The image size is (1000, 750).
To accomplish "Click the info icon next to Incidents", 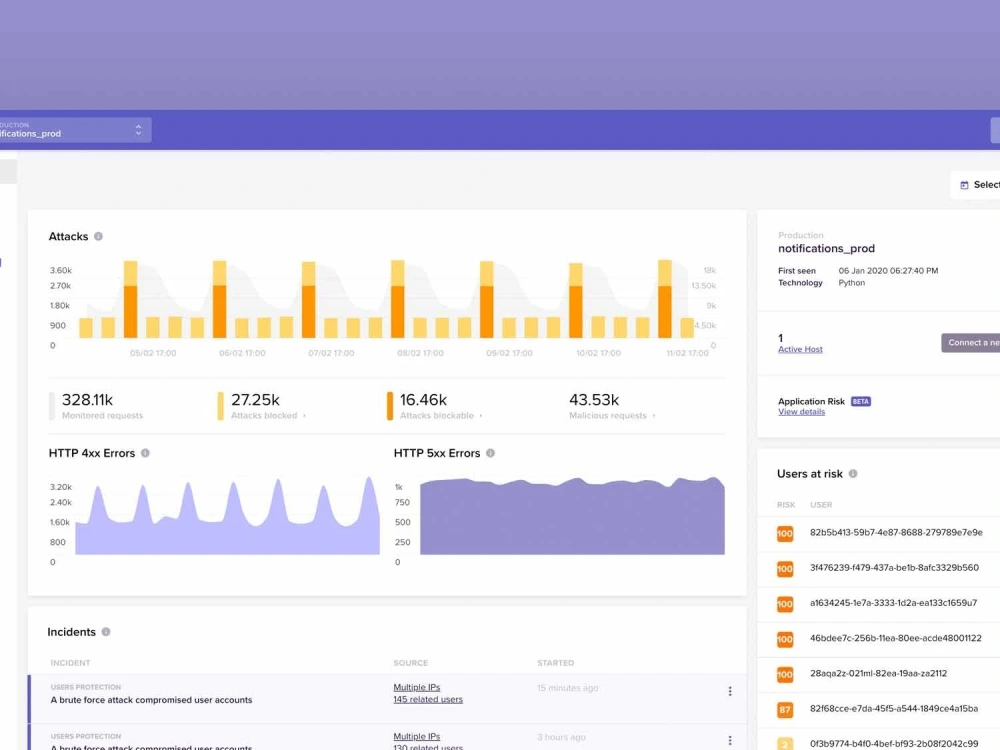I will coord(106,632).
